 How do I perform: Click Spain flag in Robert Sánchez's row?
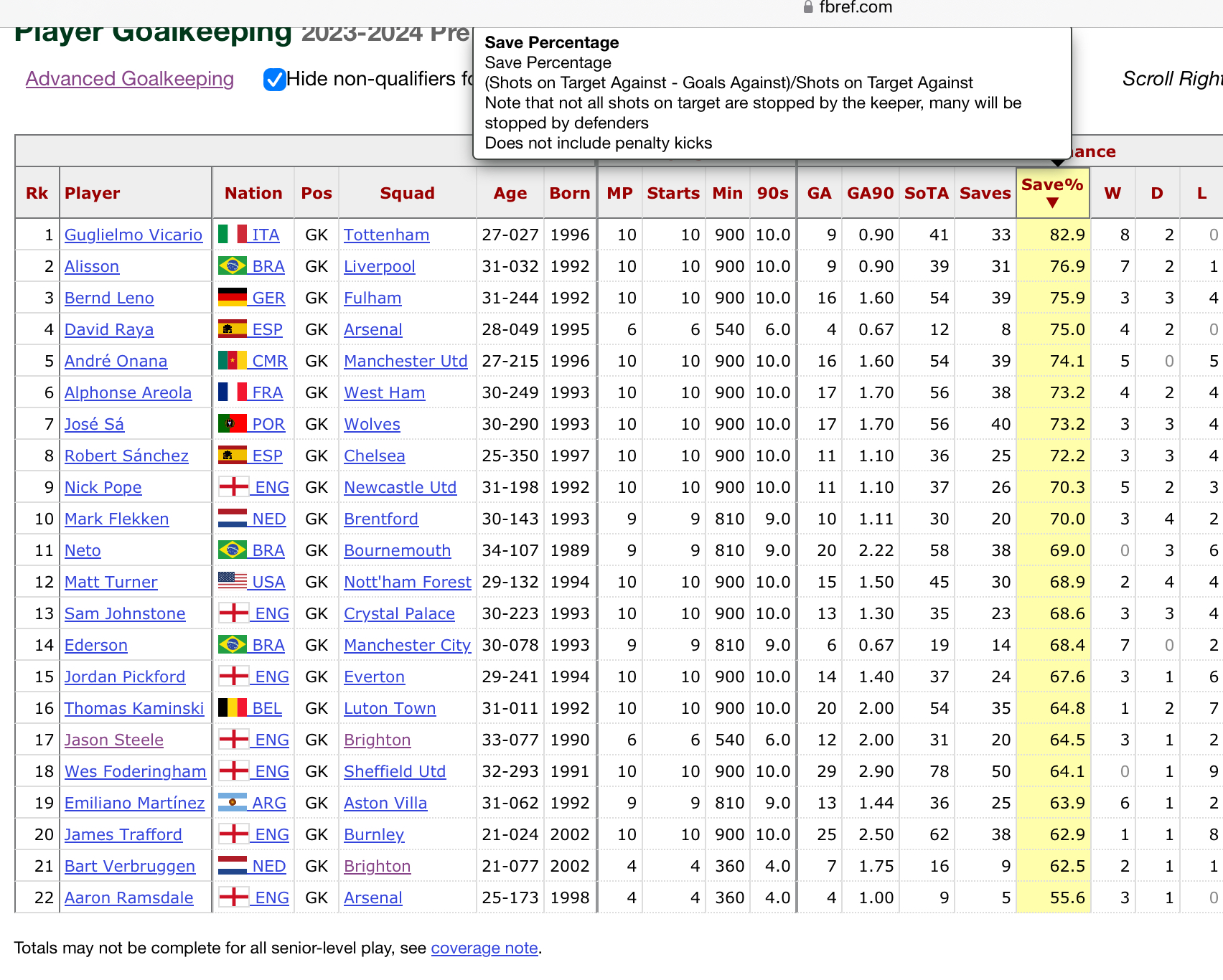pos(233,455)
